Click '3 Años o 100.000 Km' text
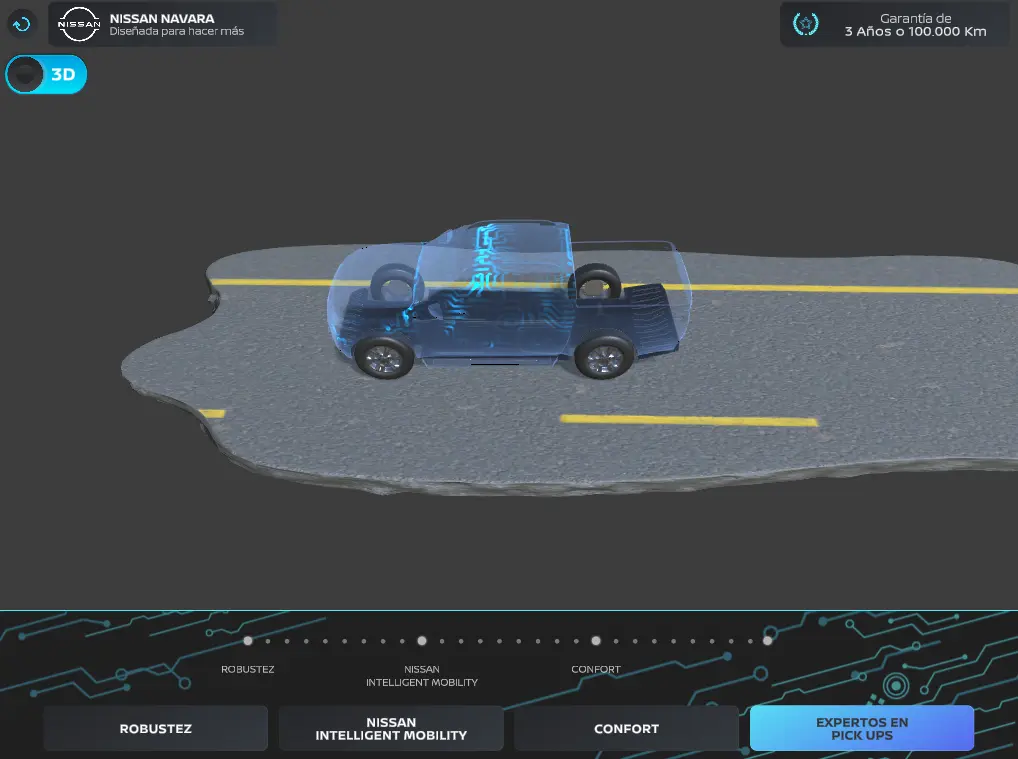Image resolution: width=1018 pixels, height=759 pixels. (x=915, y=31)
